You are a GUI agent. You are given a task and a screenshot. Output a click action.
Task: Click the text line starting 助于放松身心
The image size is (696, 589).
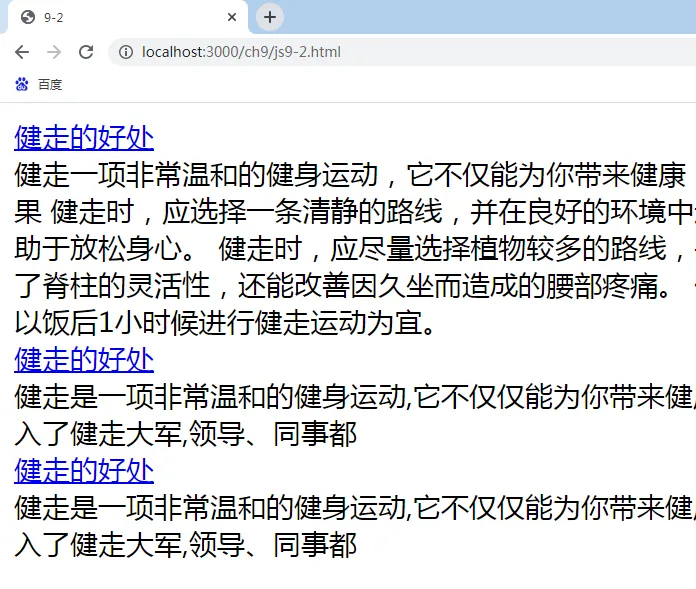click(x=350, y=249)
